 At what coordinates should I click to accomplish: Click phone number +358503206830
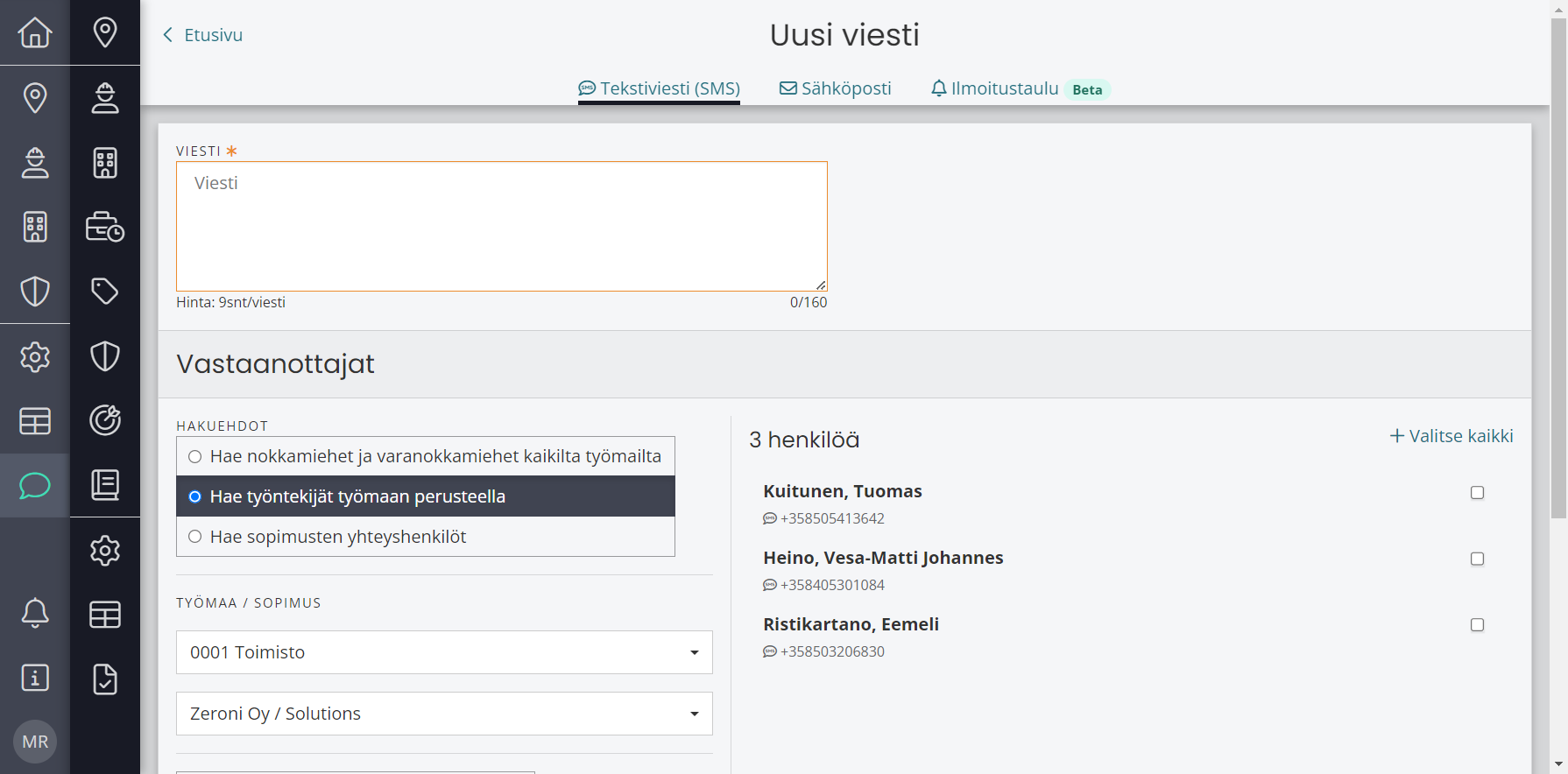(x=832, y=651)
